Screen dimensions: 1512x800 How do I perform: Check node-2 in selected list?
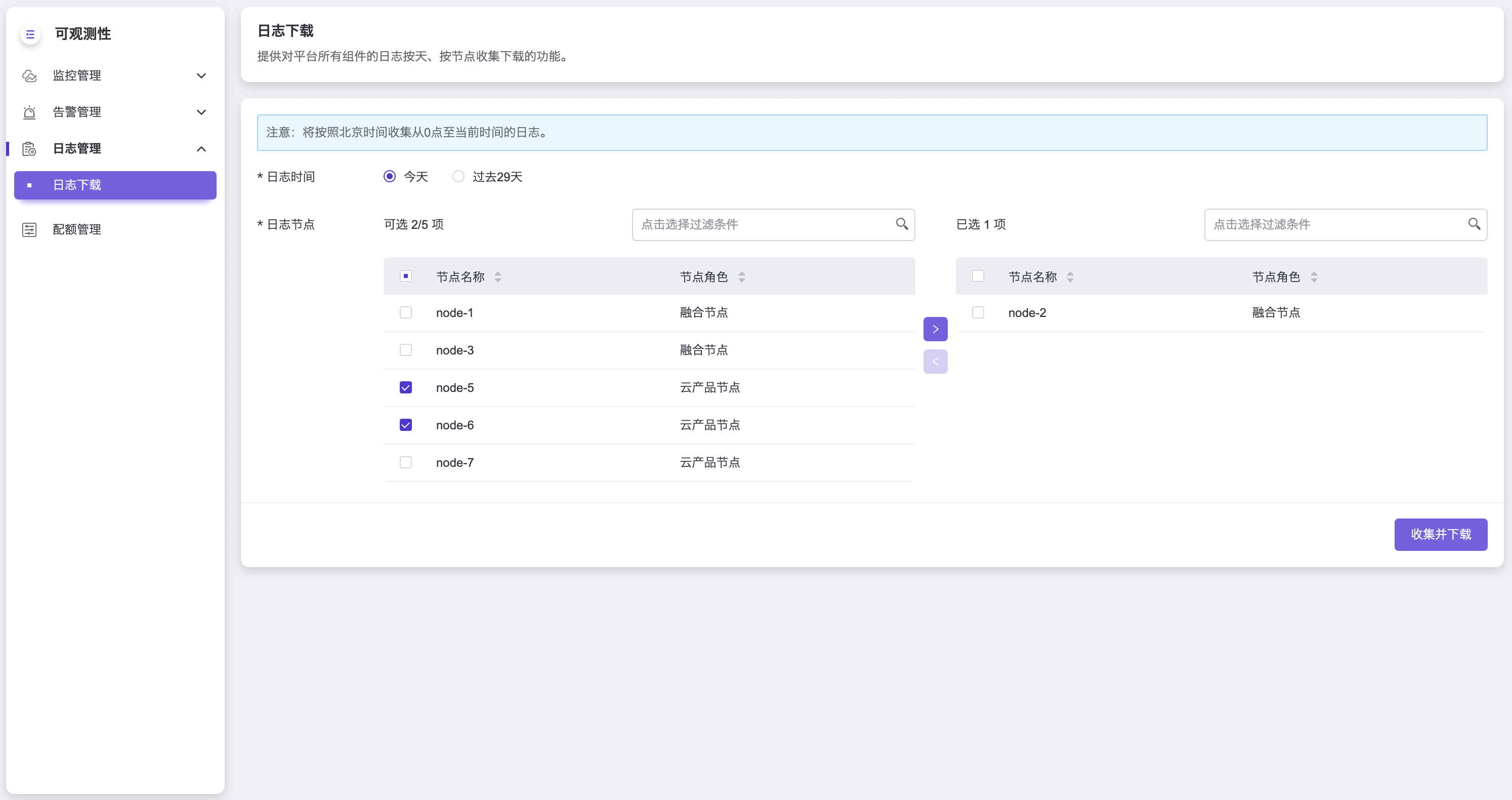pyautogui.click(x=978, y=312)
